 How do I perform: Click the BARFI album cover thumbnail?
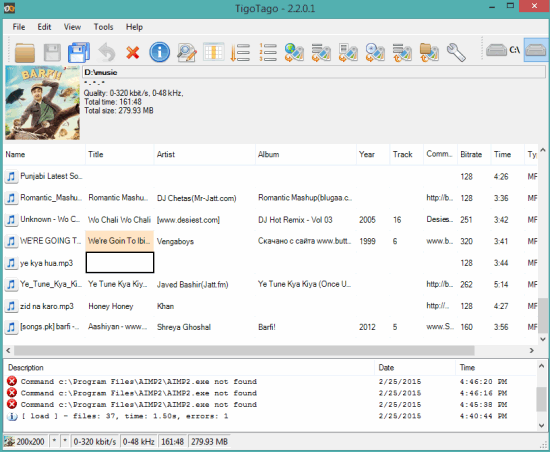point(42,102)
